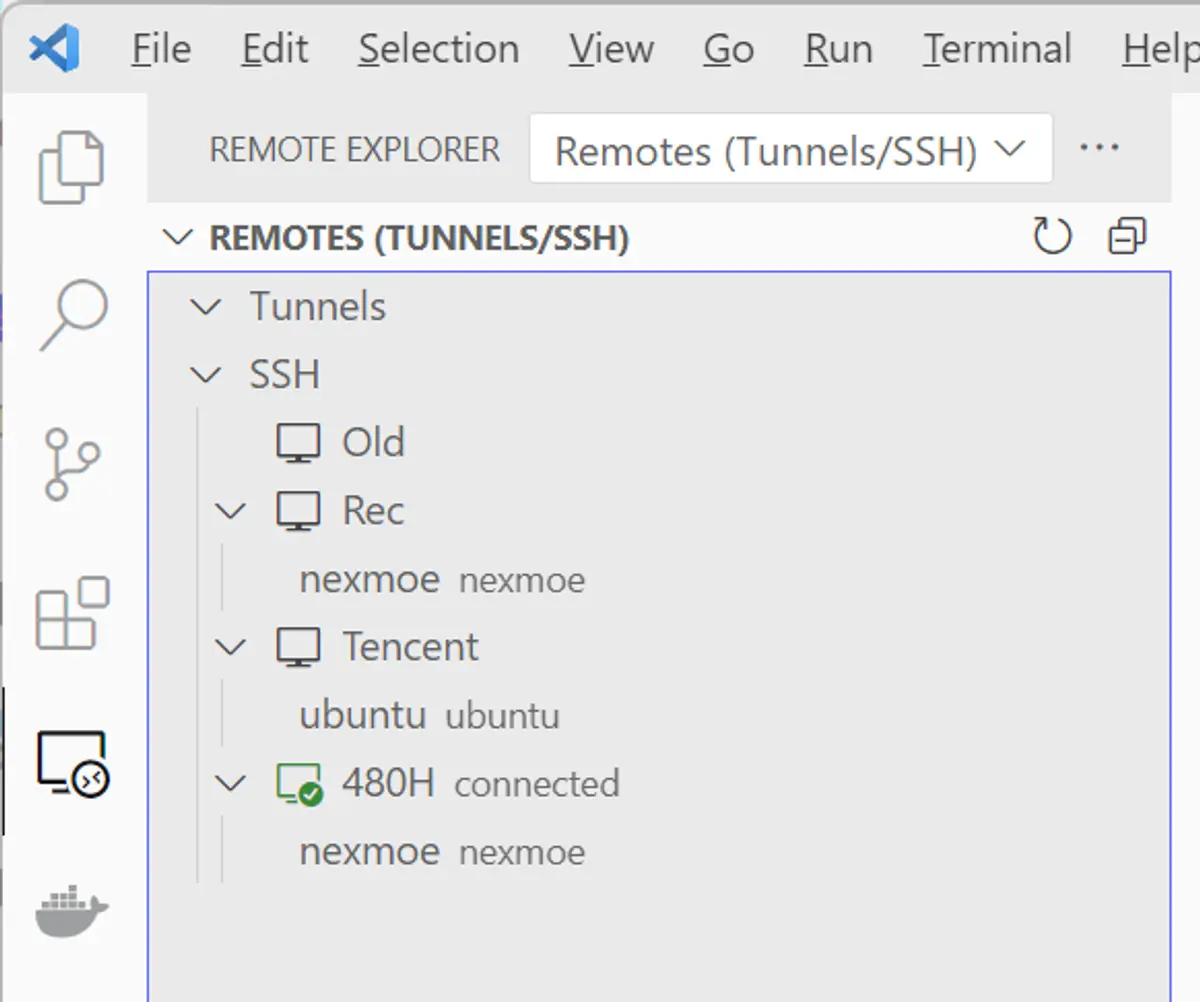Open the View menu
This screenshot has height=1002, width=1200.
[x=610, y=49]
